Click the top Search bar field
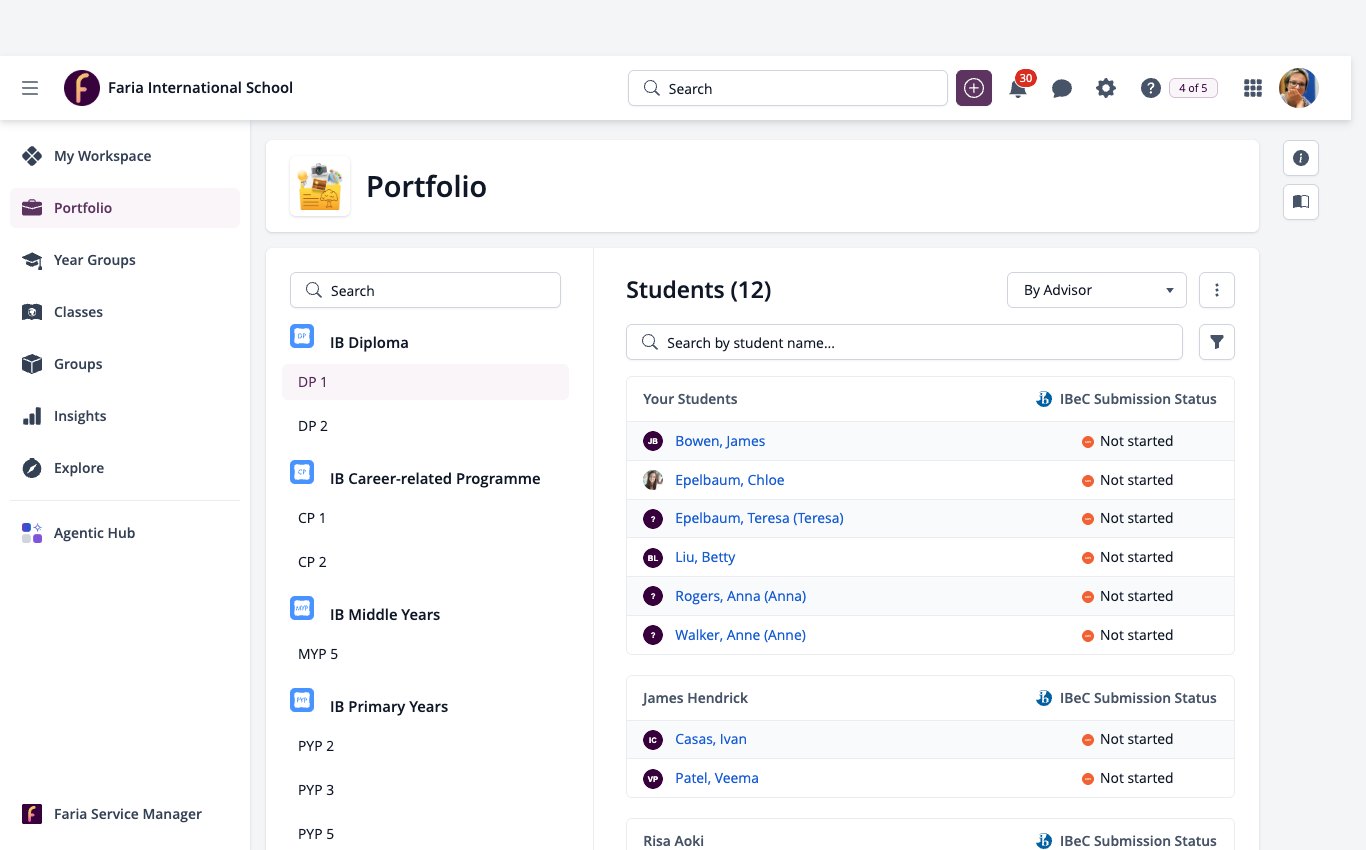1366x850 pixels. click(x=787, y=88)
